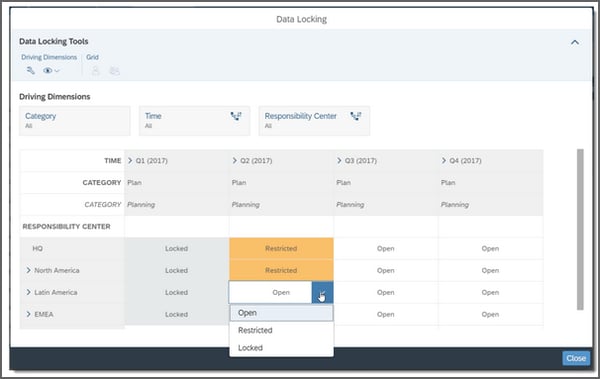Click the RESPONSIBILITY CENTER header label
Screen dimensions: 600x379
click(67, 226)
